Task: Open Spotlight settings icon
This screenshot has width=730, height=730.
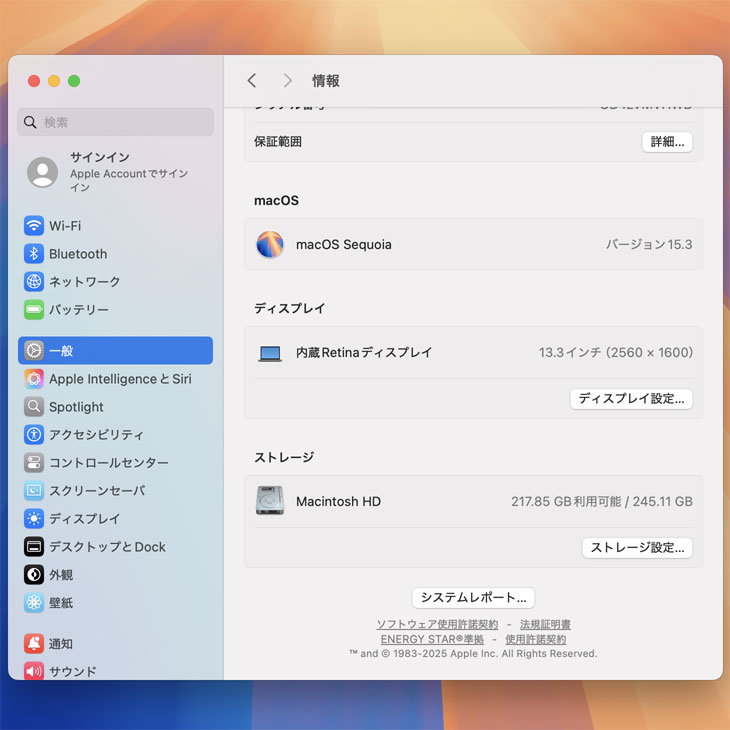Action: click(x=34, y=407)
